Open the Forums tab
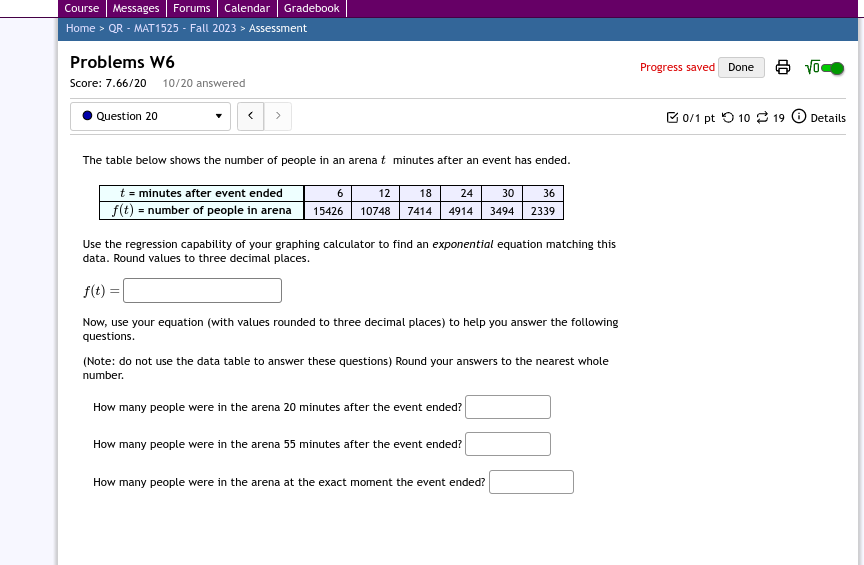864x565 pixels. pyautogui.click(x=191, y=8)
